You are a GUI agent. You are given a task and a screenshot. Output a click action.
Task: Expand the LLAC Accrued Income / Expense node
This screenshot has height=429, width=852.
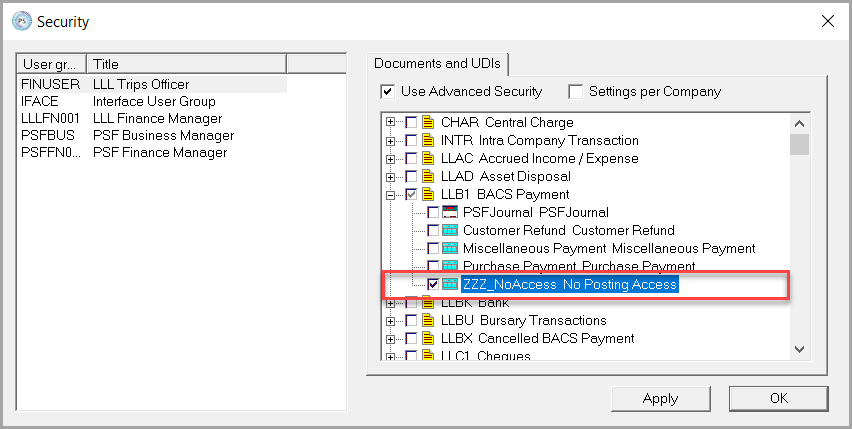click(x=390, y=159)
